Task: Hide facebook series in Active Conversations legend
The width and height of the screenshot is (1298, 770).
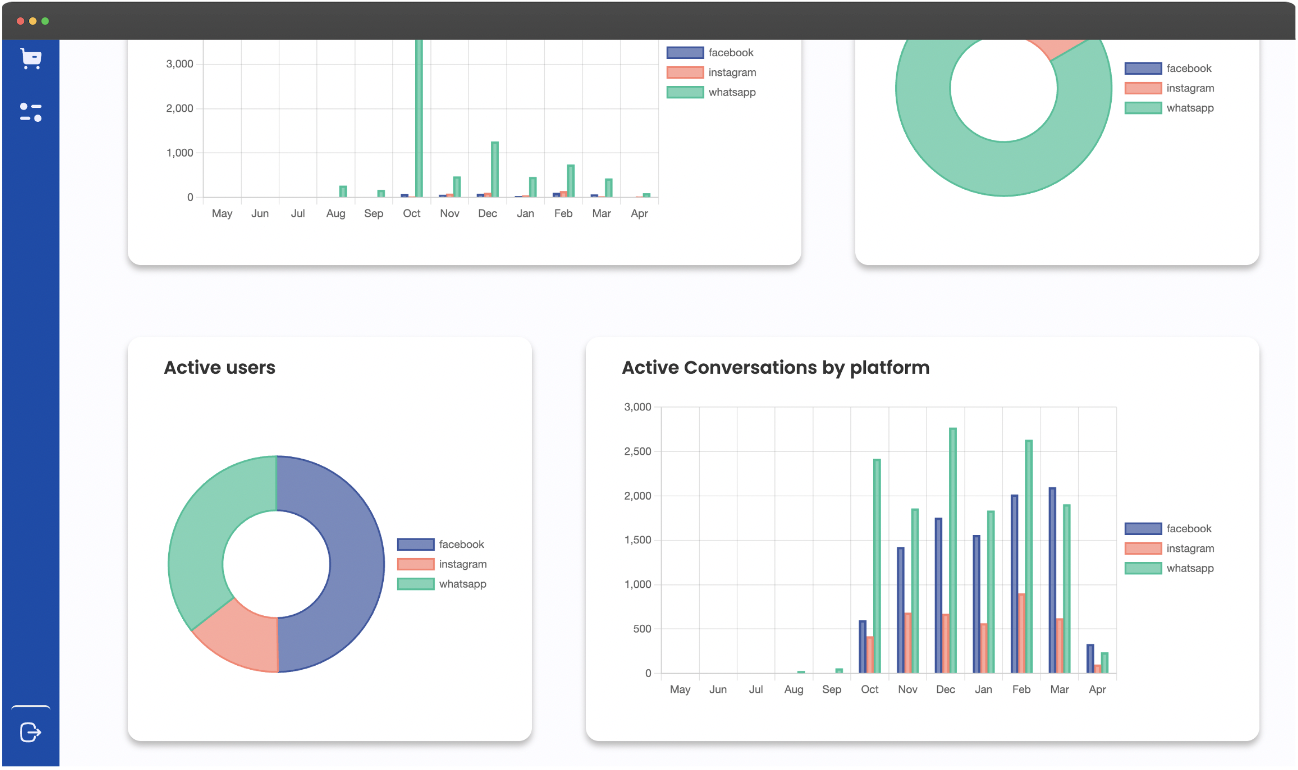Action: pyautogui.click(x=1169, y=529)
